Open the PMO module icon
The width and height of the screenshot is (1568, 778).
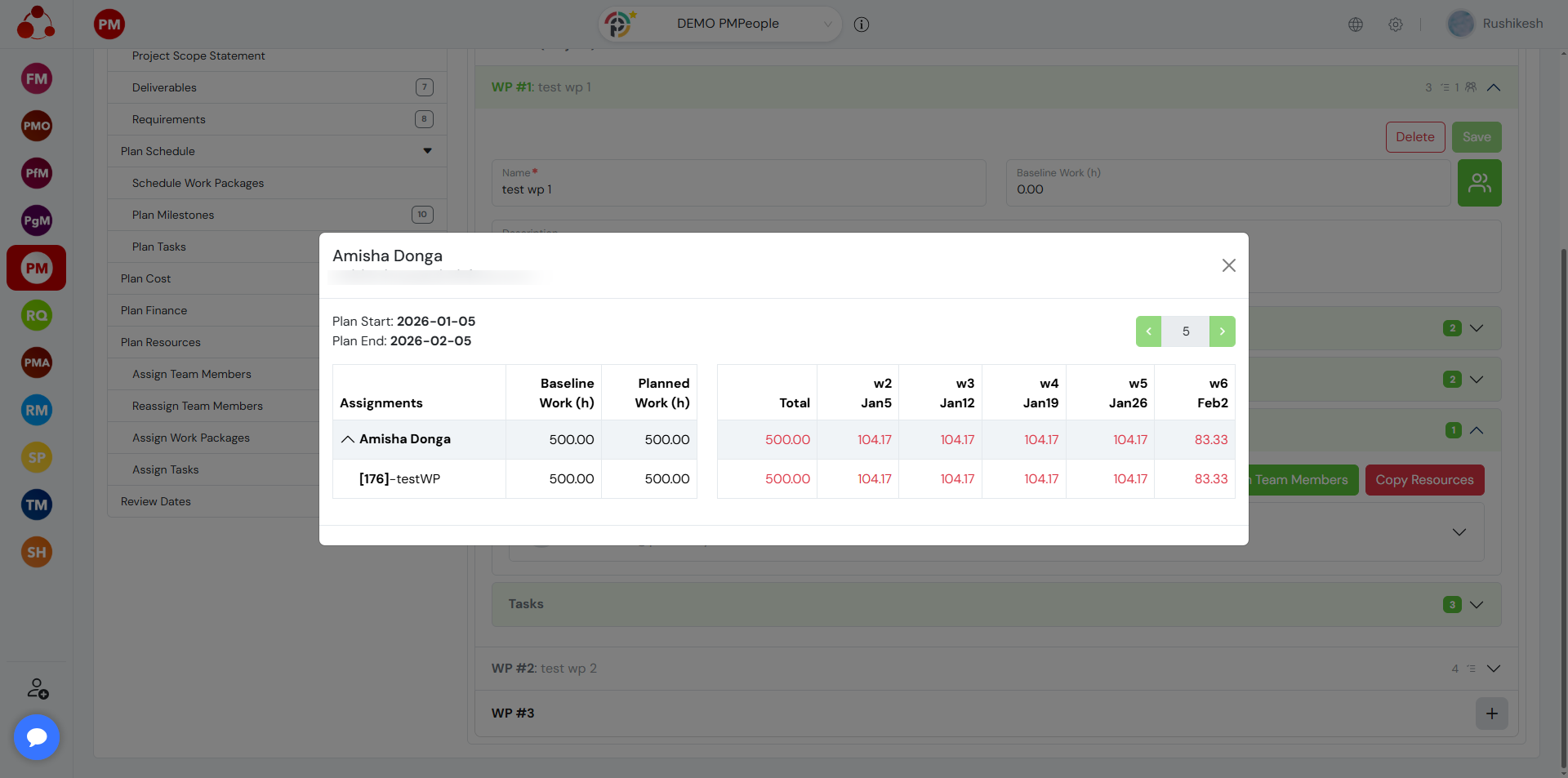click(37, 126)
